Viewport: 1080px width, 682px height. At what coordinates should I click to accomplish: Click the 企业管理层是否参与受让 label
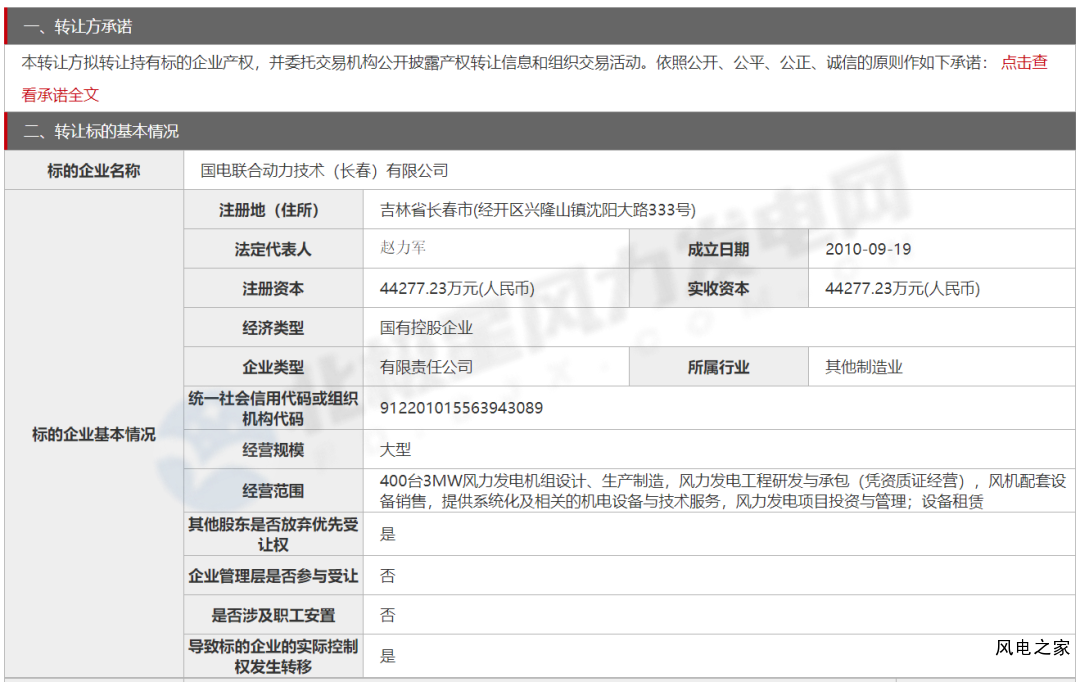coord(273,576)
